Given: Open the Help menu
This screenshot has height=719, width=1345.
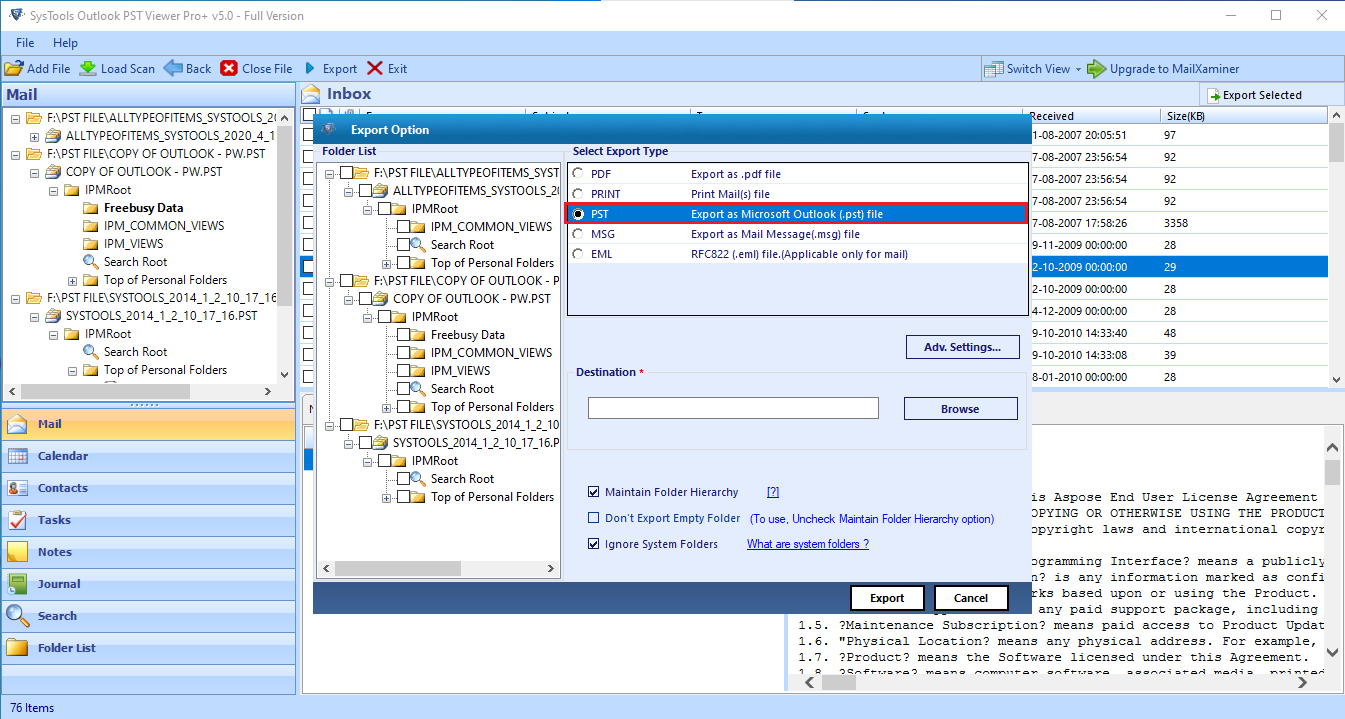Looking at the screenshot, I should click(65, 43).
